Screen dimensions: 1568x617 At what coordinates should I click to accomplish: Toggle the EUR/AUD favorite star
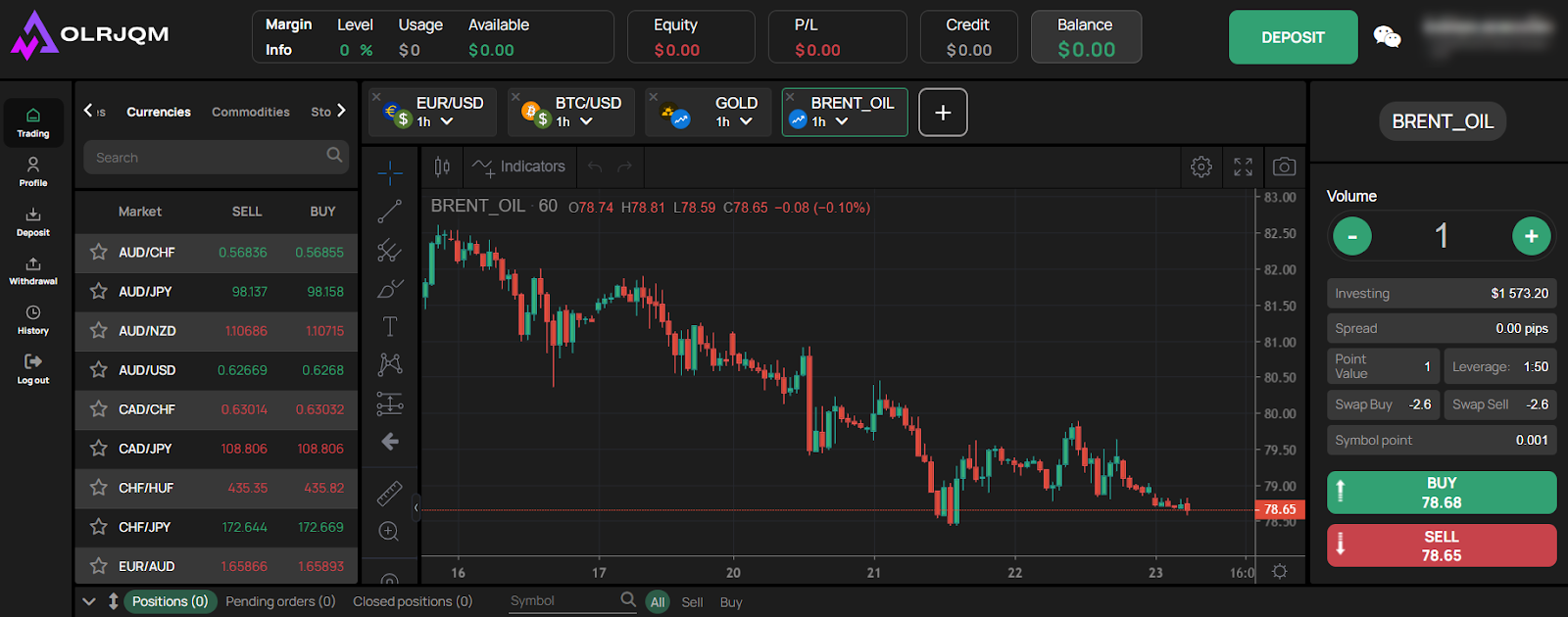click(x=99, y=566)
